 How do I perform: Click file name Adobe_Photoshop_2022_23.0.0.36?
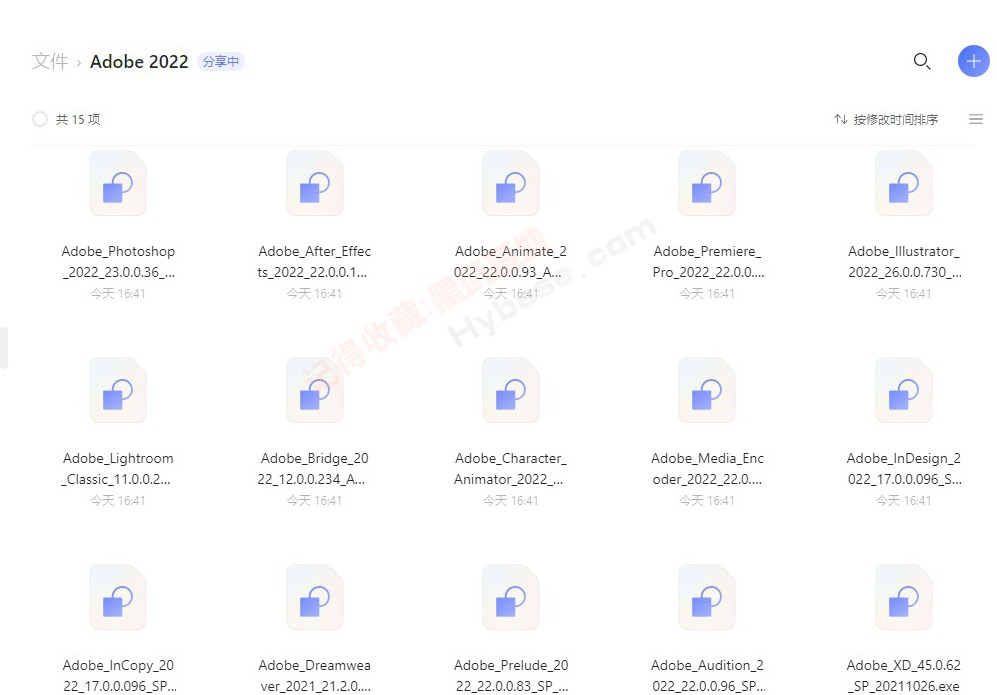click(x=118, y=261)
